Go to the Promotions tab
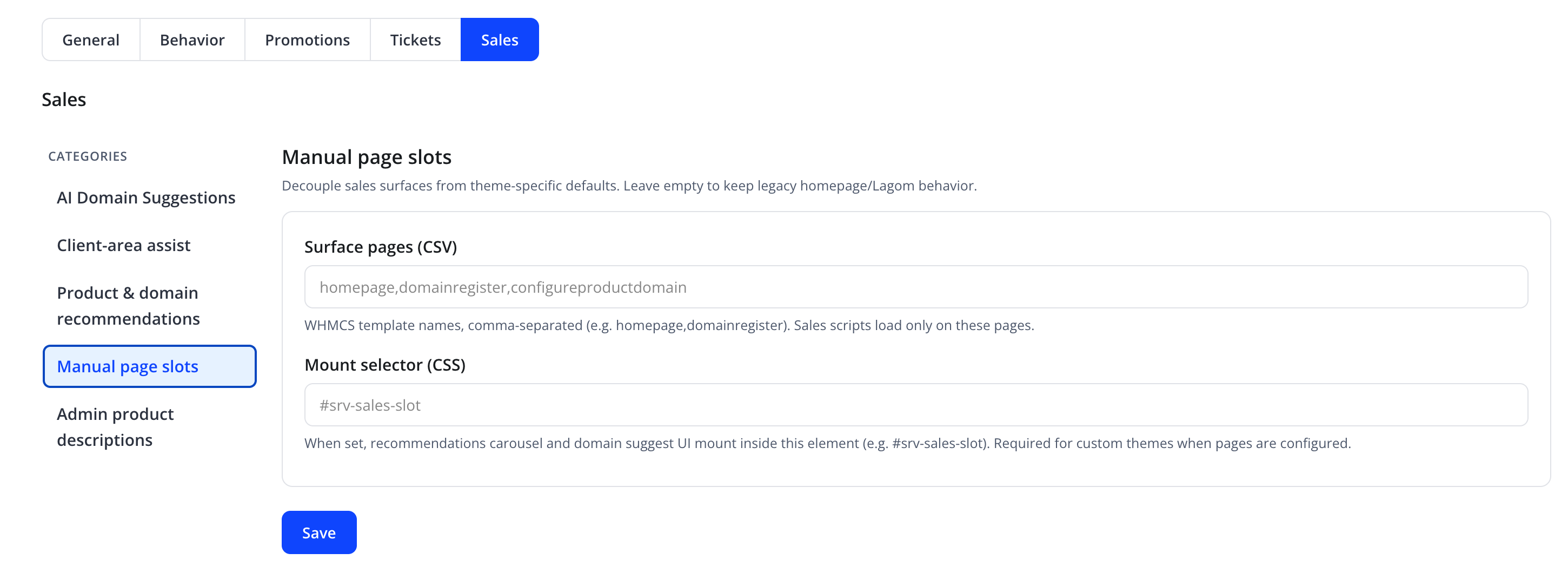1568x566 pixels. 308,40
